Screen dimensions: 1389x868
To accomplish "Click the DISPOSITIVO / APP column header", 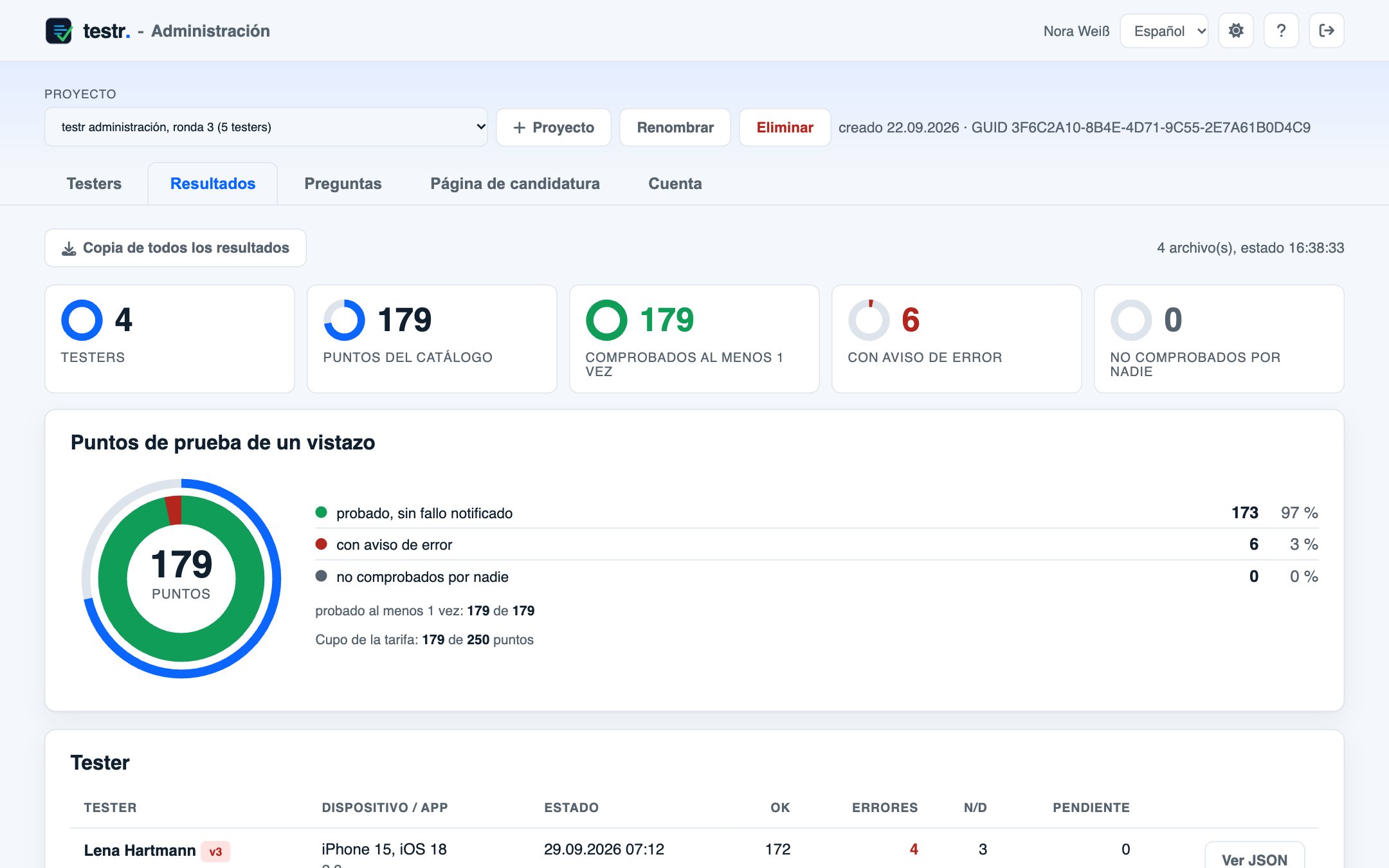I will (385, 808).
